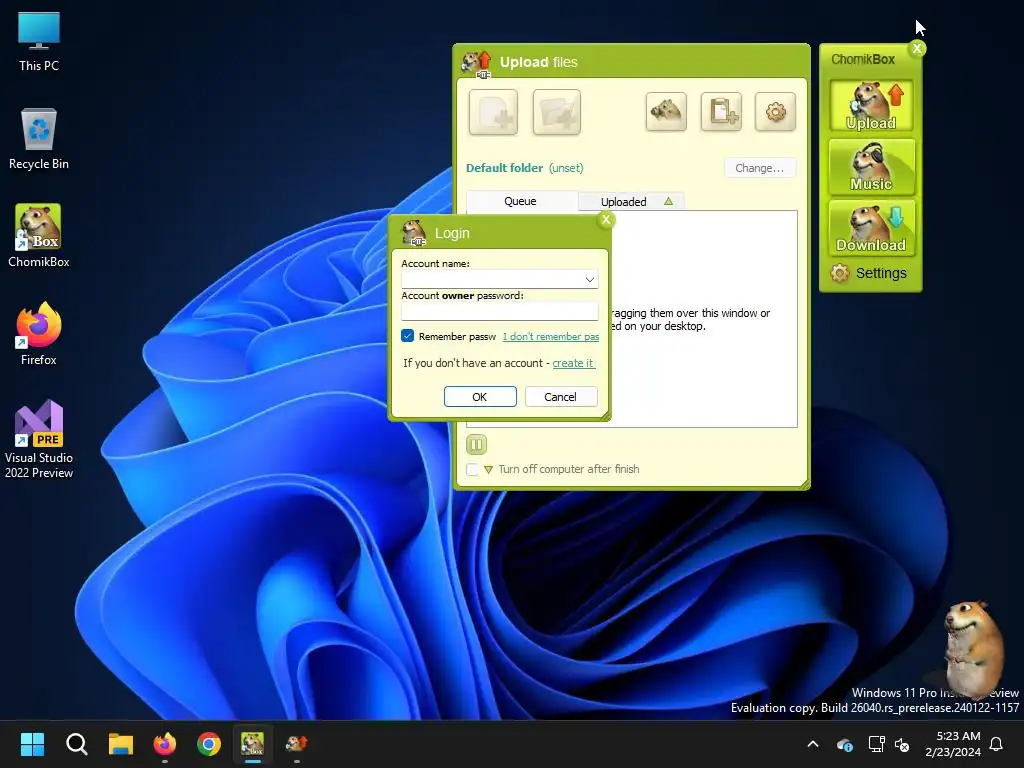The width and height of the screenshot is (1024, 768).
Task: Click Cancel in Login dialog
Action: [x=560, y=396]
